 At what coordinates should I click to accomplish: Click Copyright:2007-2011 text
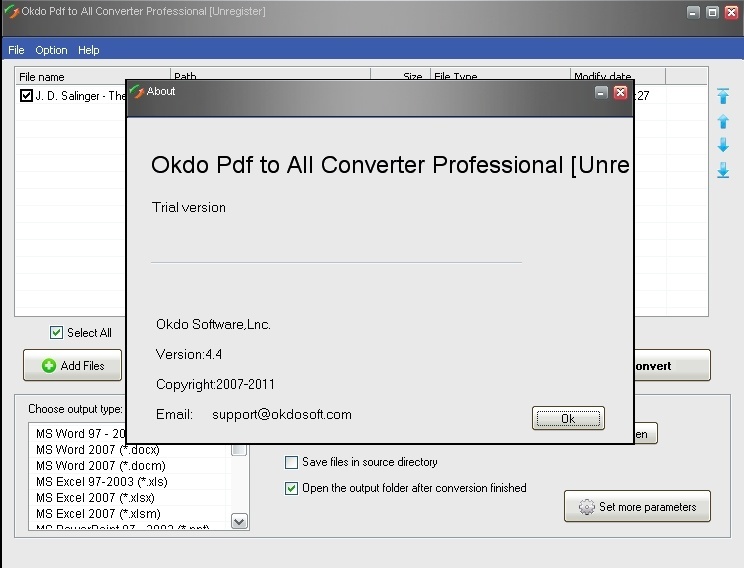coord(215,384)
